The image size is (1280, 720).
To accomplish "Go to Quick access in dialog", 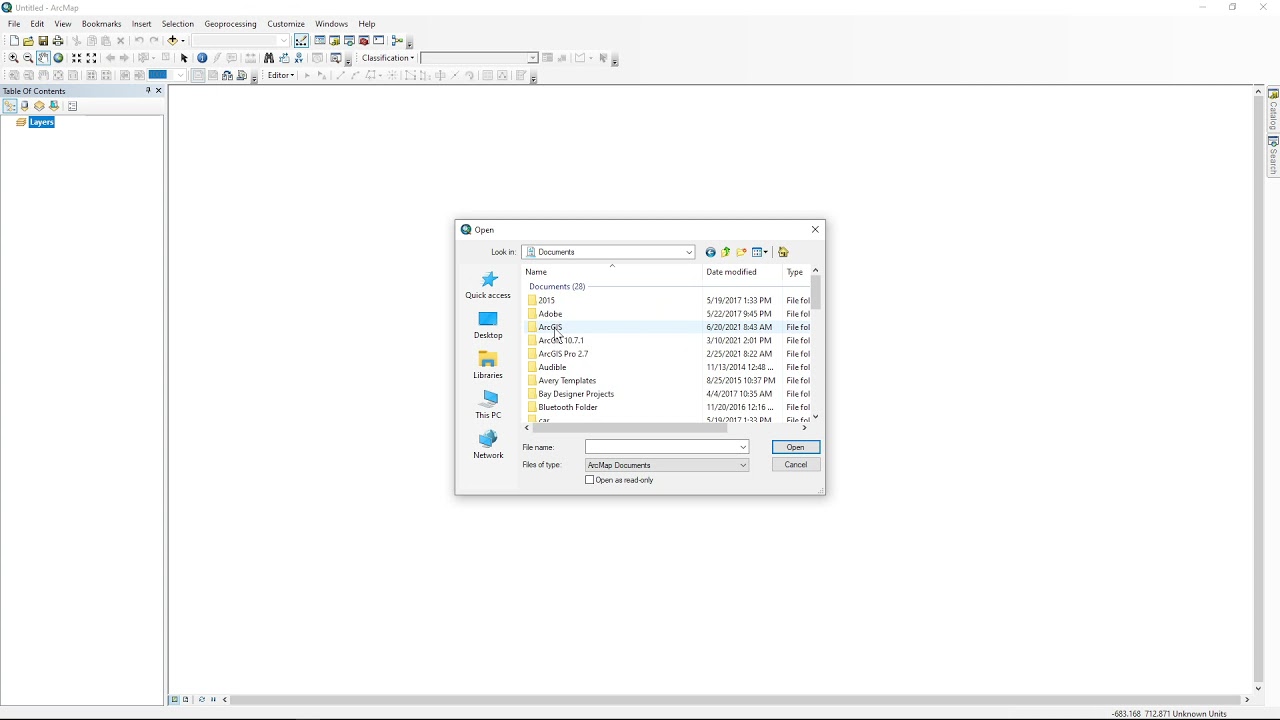I will [488, 285].
